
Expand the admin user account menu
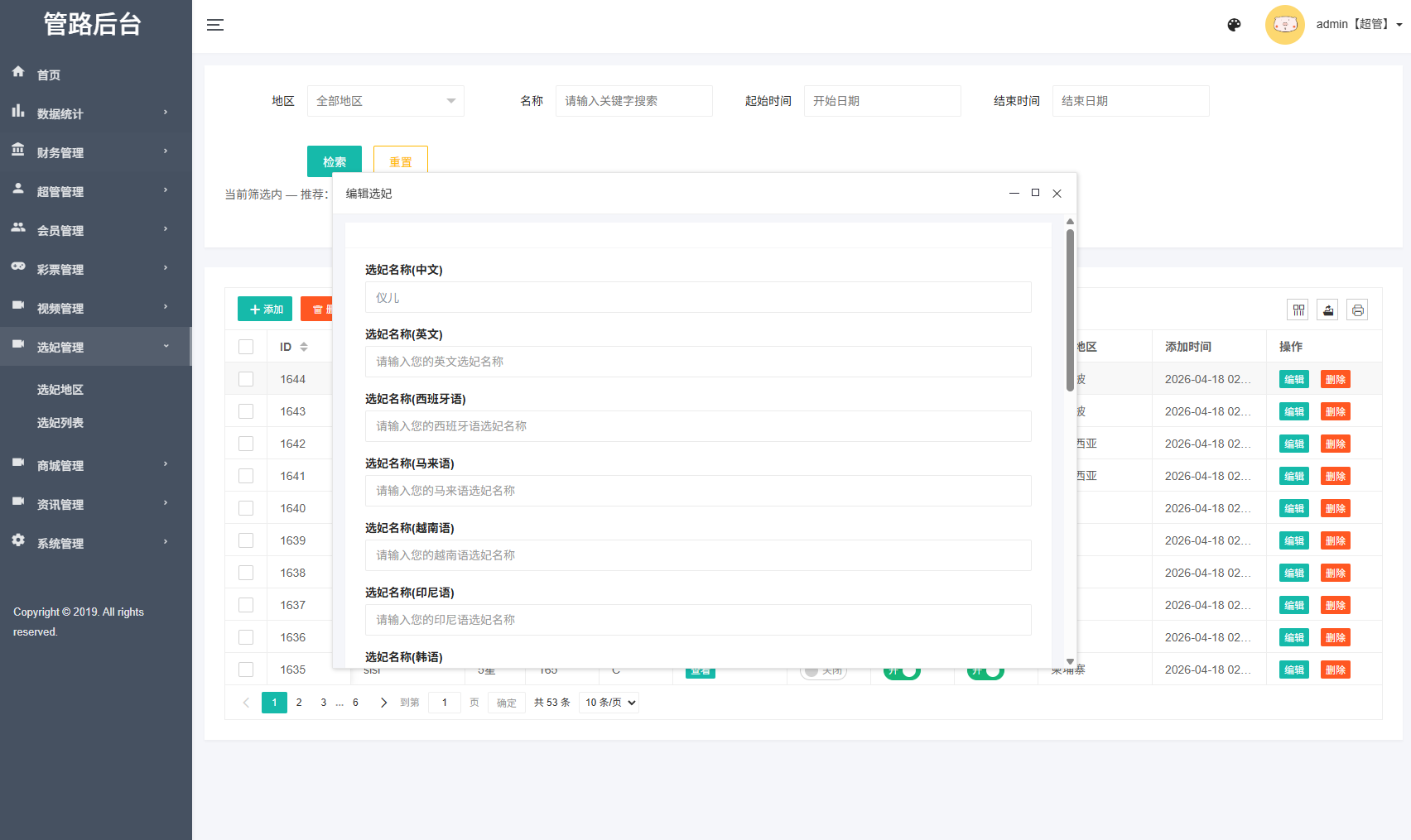pos(1358,25)
